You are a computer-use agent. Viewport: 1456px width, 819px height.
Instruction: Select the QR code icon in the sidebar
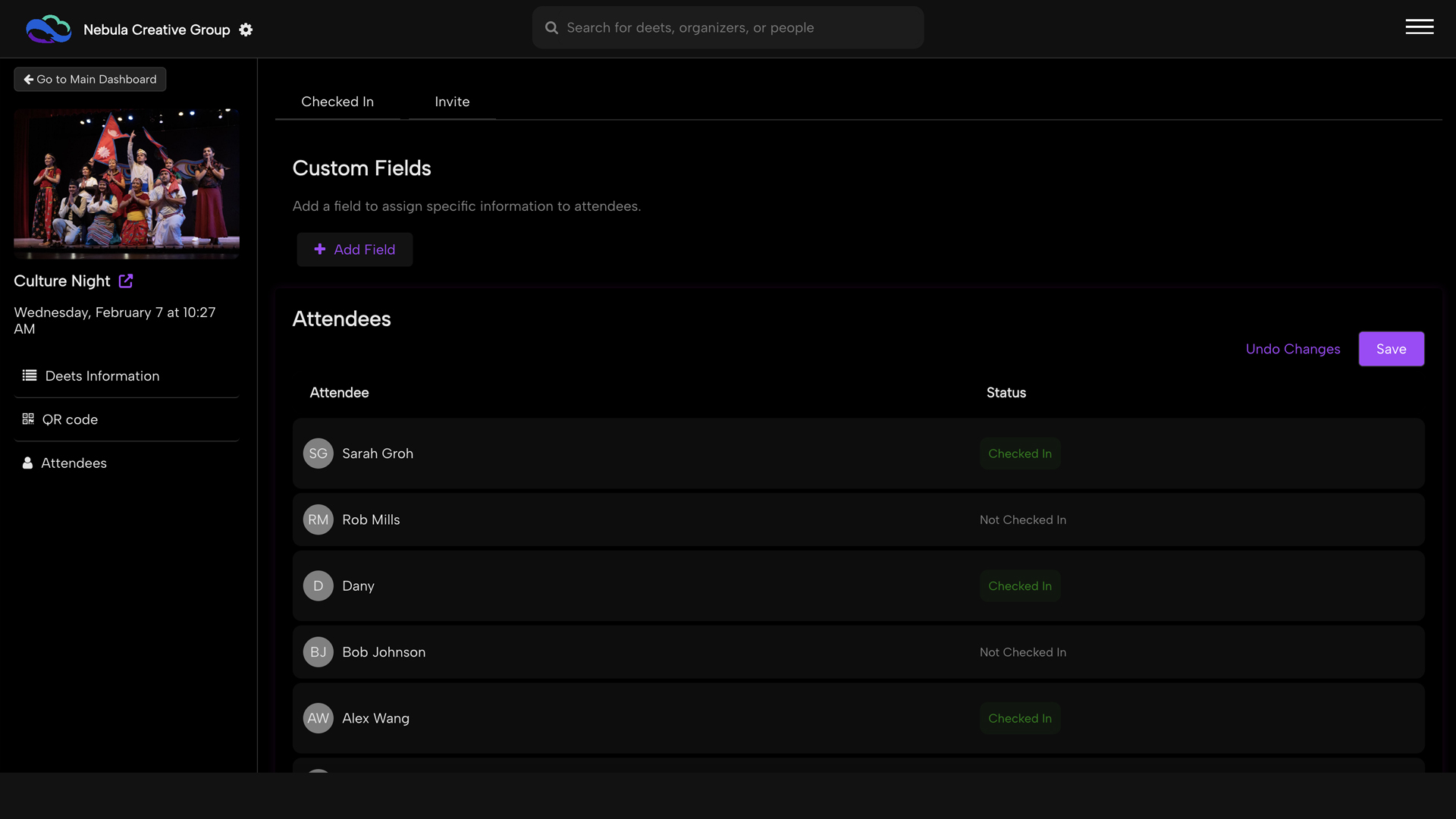coord(28,419)
